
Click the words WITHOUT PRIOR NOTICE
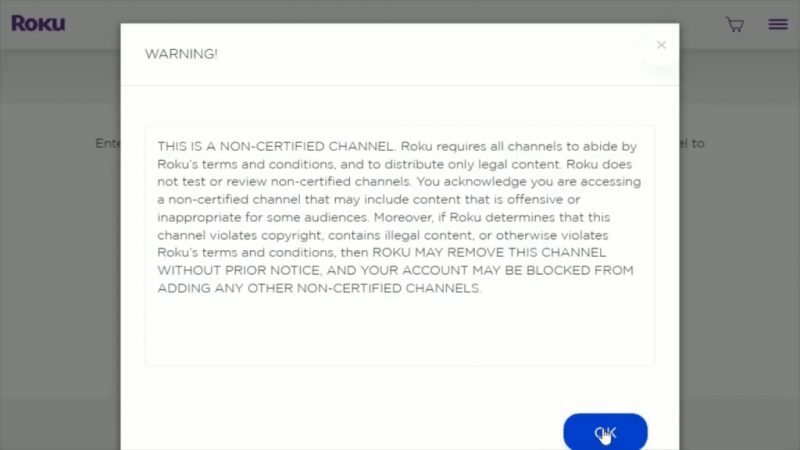coord(239,270)
